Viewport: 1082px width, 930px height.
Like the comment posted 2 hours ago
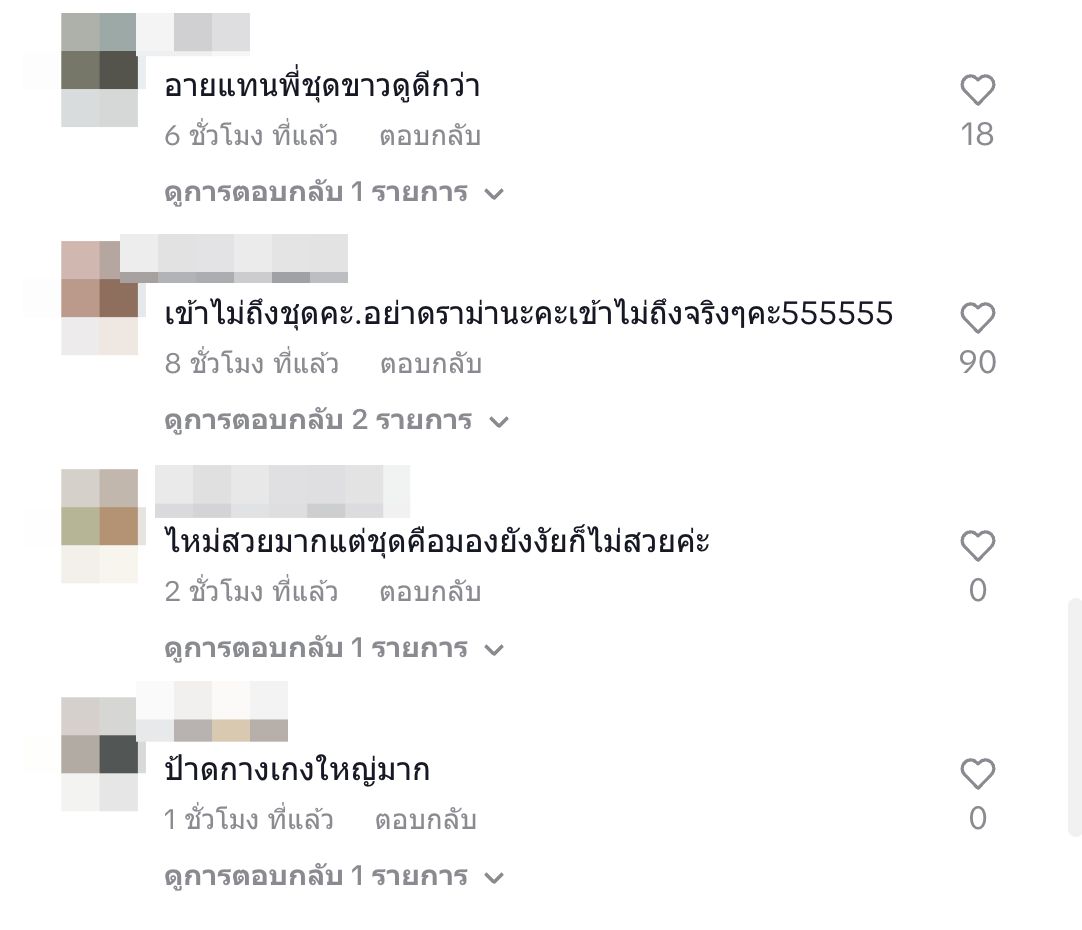(x=977, y=546)
